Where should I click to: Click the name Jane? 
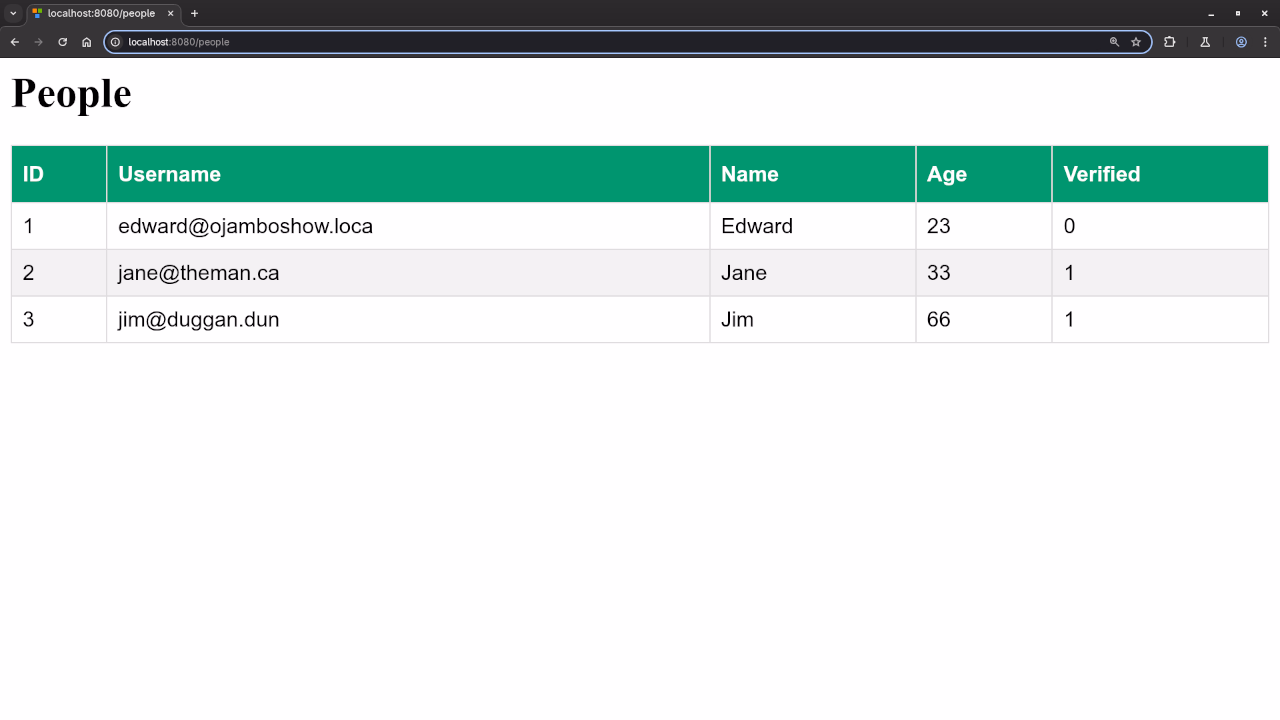tap(744, 273)
